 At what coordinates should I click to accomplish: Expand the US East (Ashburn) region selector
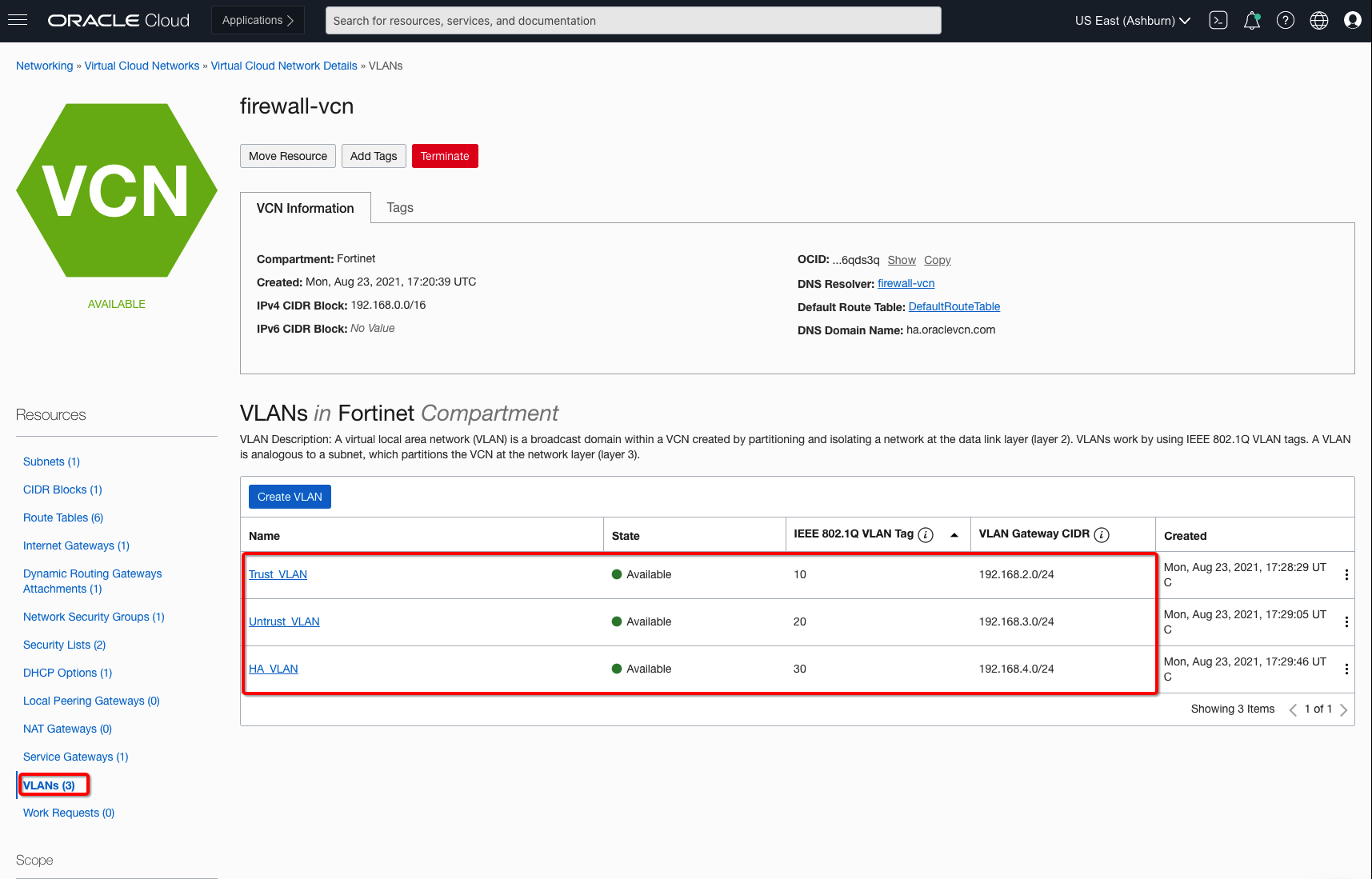click(1132, 21)
